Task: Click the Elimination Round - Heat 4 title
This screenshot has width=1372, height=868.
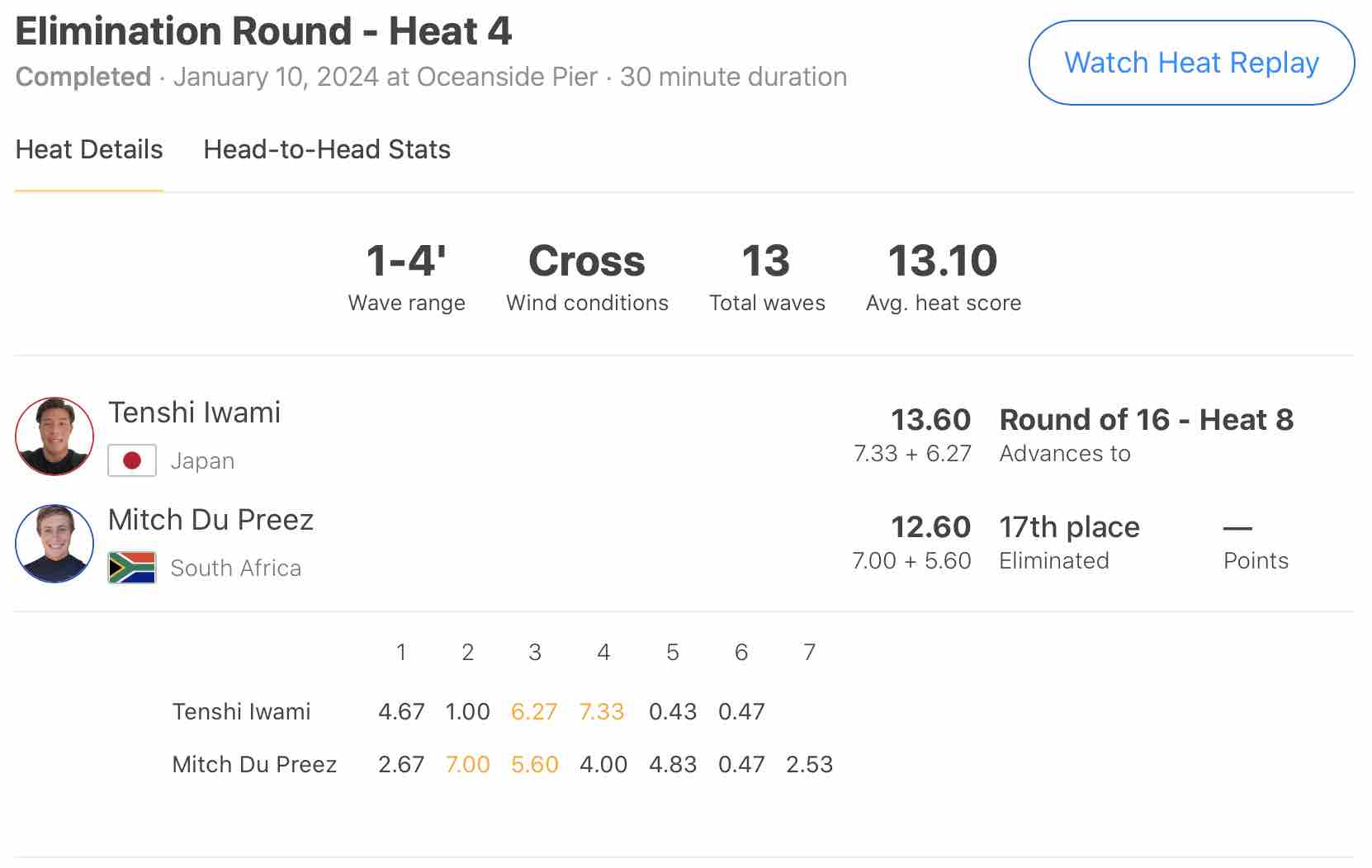Action: [x=263, y=31]
